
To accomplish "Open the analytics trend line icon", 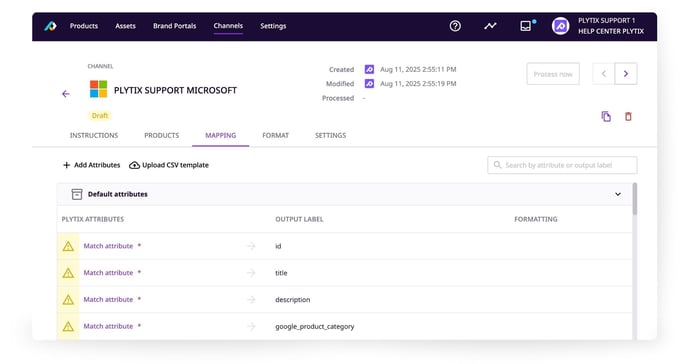I will tap(490, 26).
